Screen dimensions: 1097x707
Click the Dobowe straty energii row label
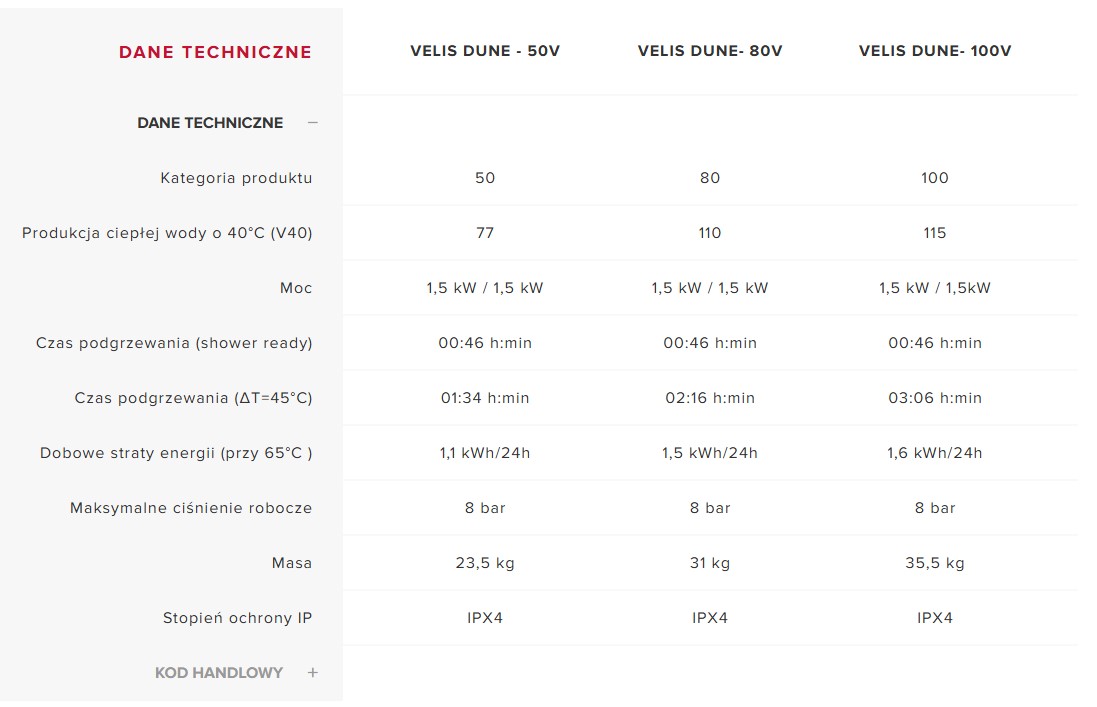pos(176,453)
